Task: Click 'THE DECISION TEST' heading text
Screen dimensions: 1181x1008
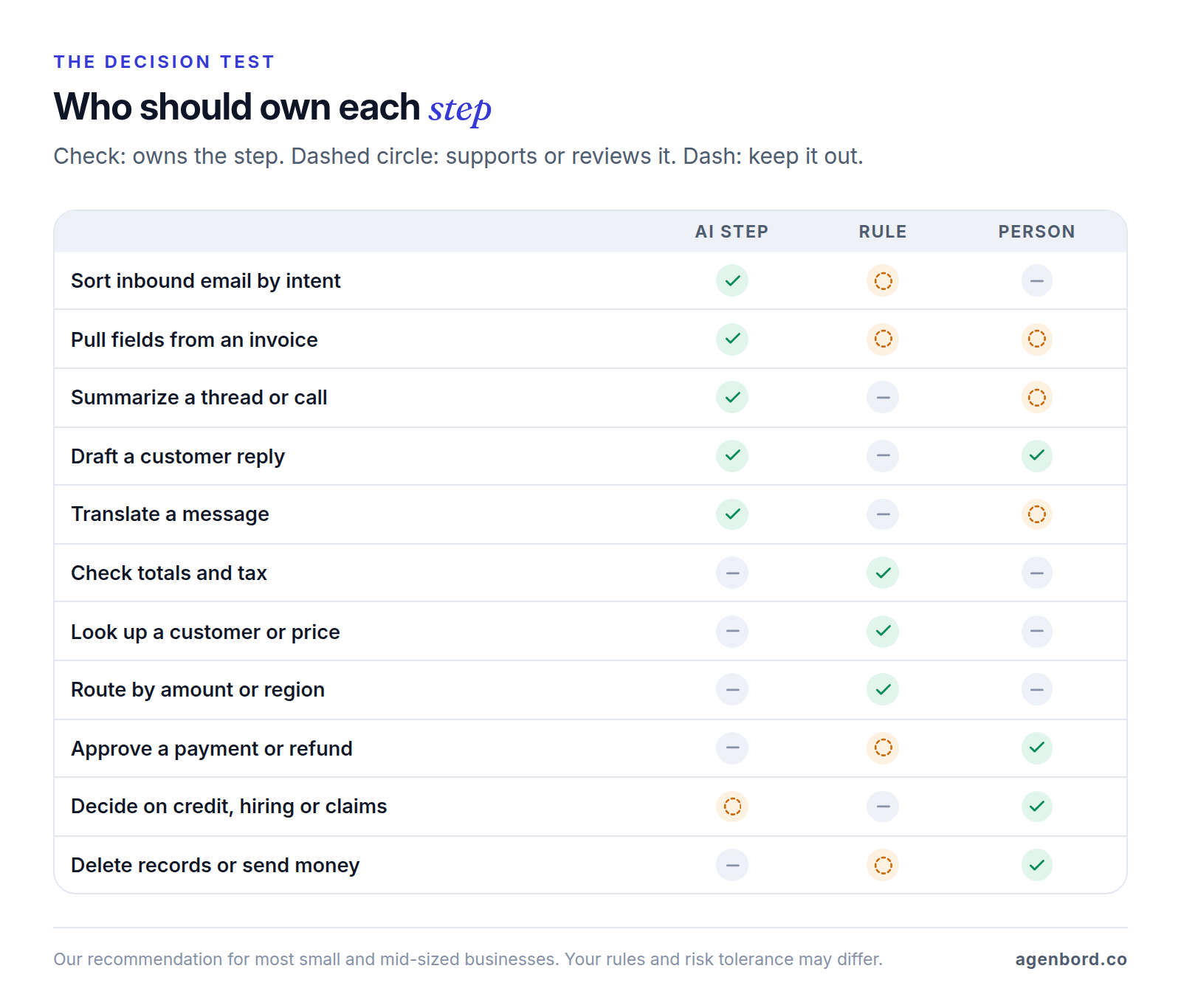Action: point(164,62)
